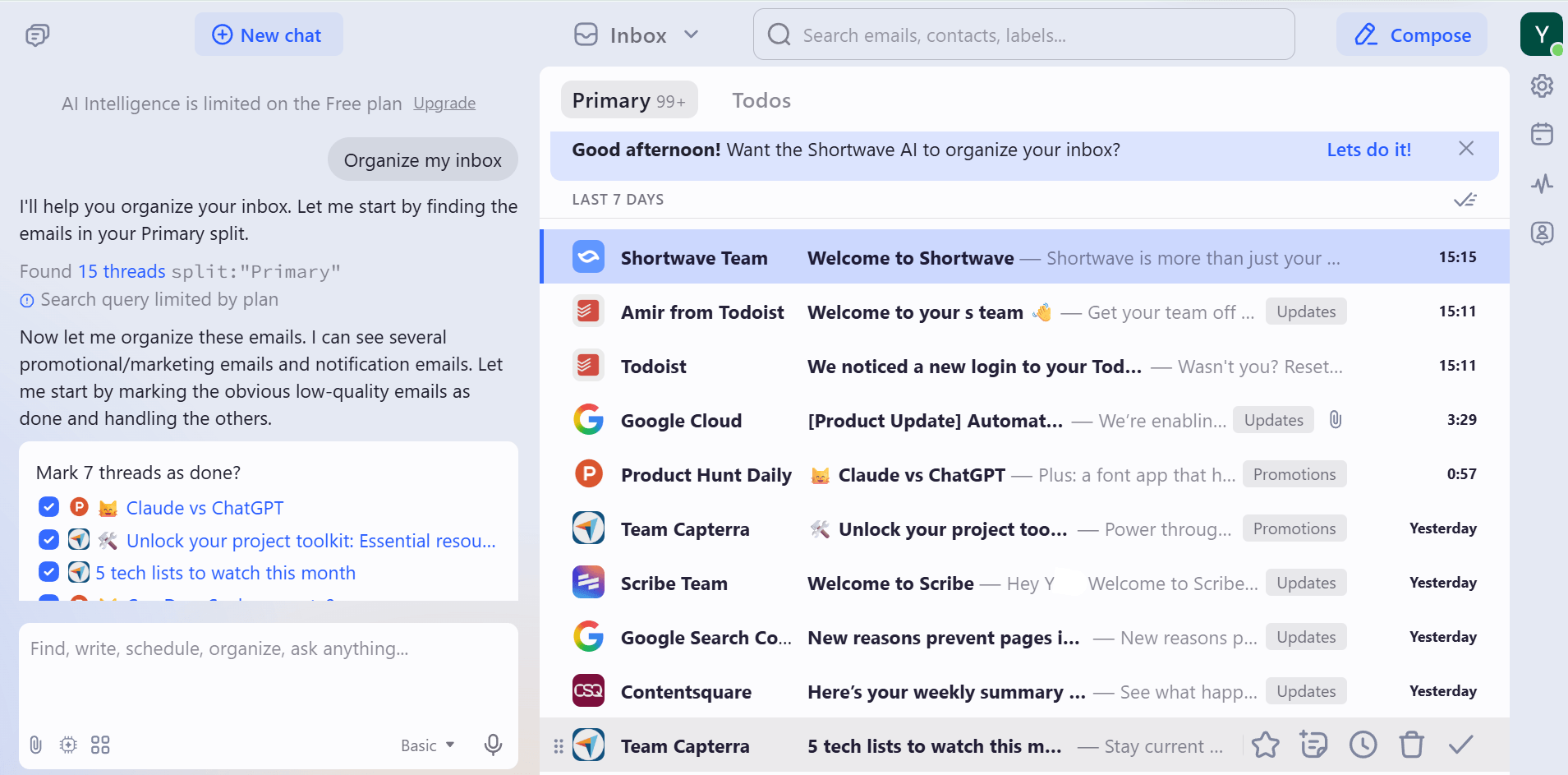Open the '15 threads' search result link
This screenshot has height=775, width=1568.
coord(122,271)
